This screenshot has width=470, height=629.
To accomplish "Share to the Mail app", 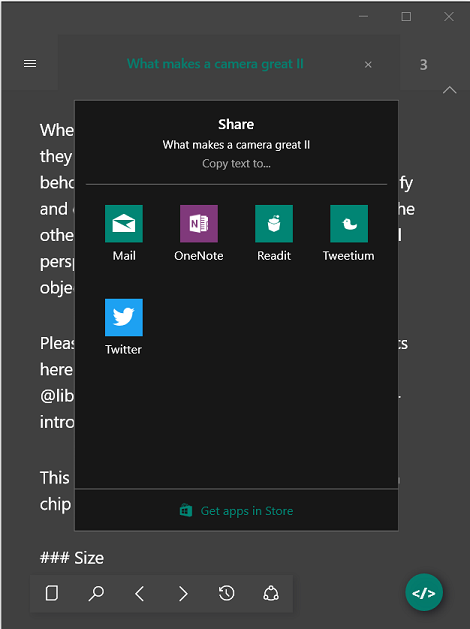I will tap(124, 223).
